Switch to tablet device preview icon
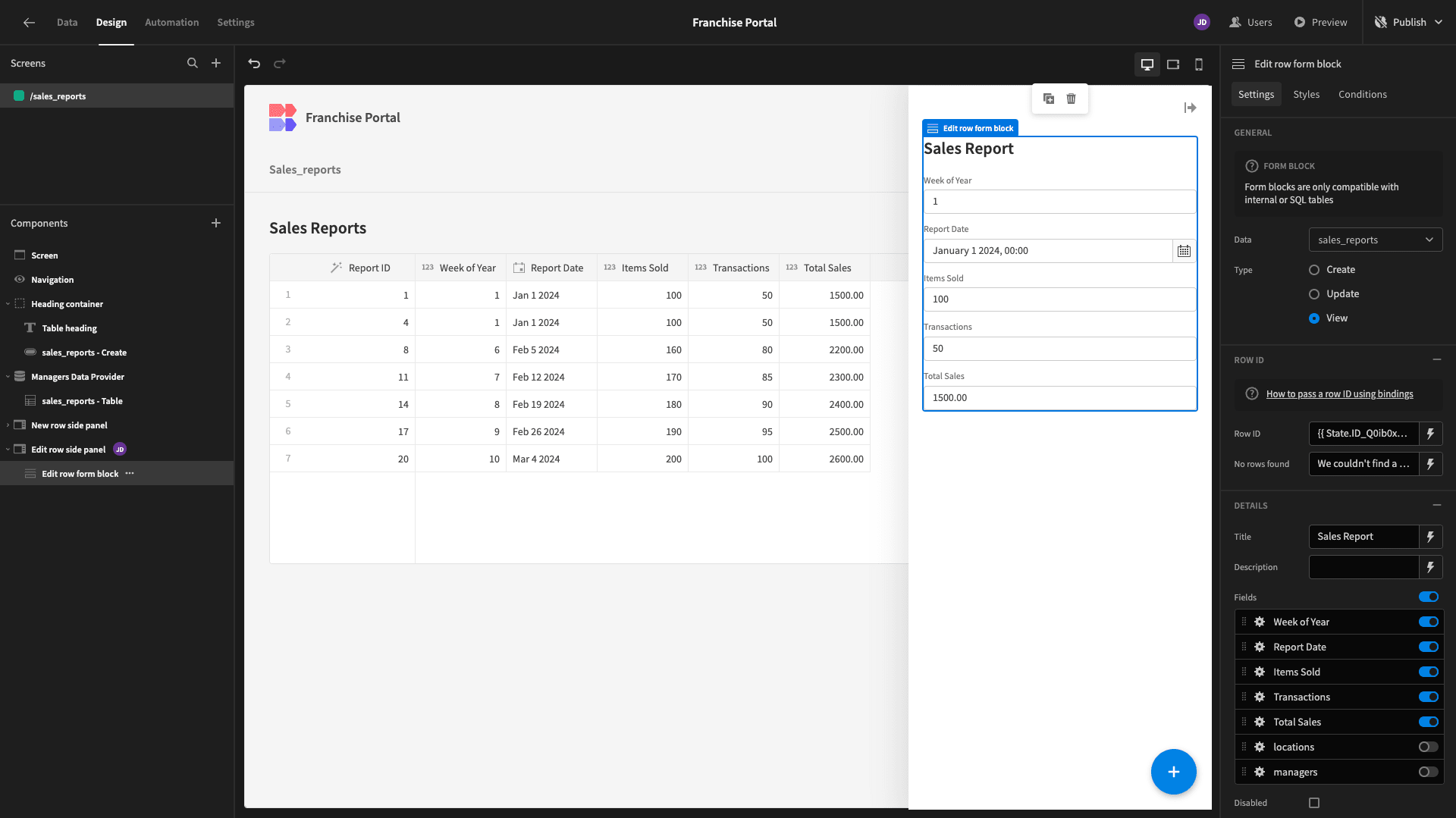The width and height of the screenshot is (1456, 818). 1173,64
